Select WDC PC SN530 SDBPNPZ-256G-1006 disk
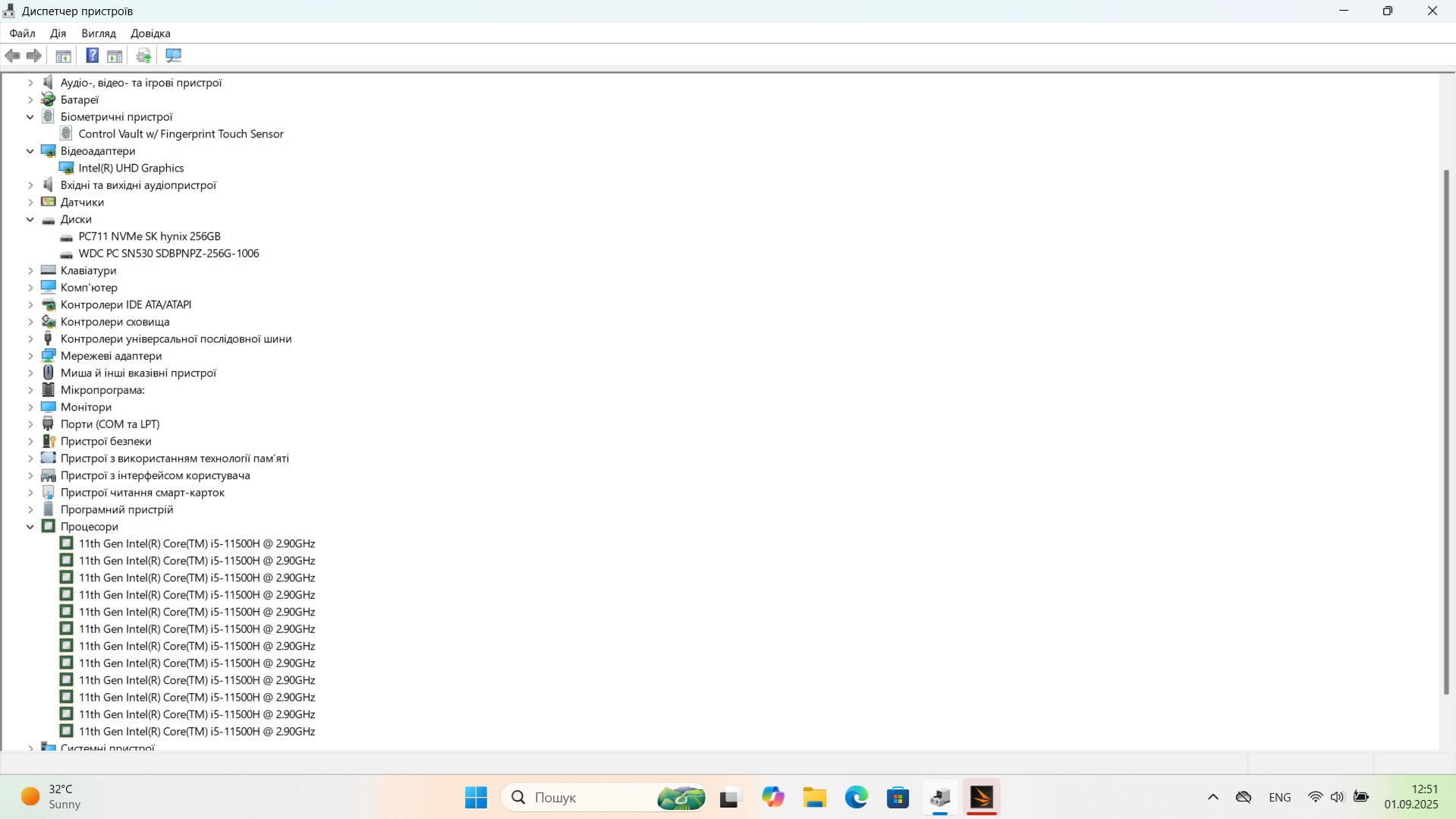Viewport: 1456px width, 819px height. click(x=168, y=254)
